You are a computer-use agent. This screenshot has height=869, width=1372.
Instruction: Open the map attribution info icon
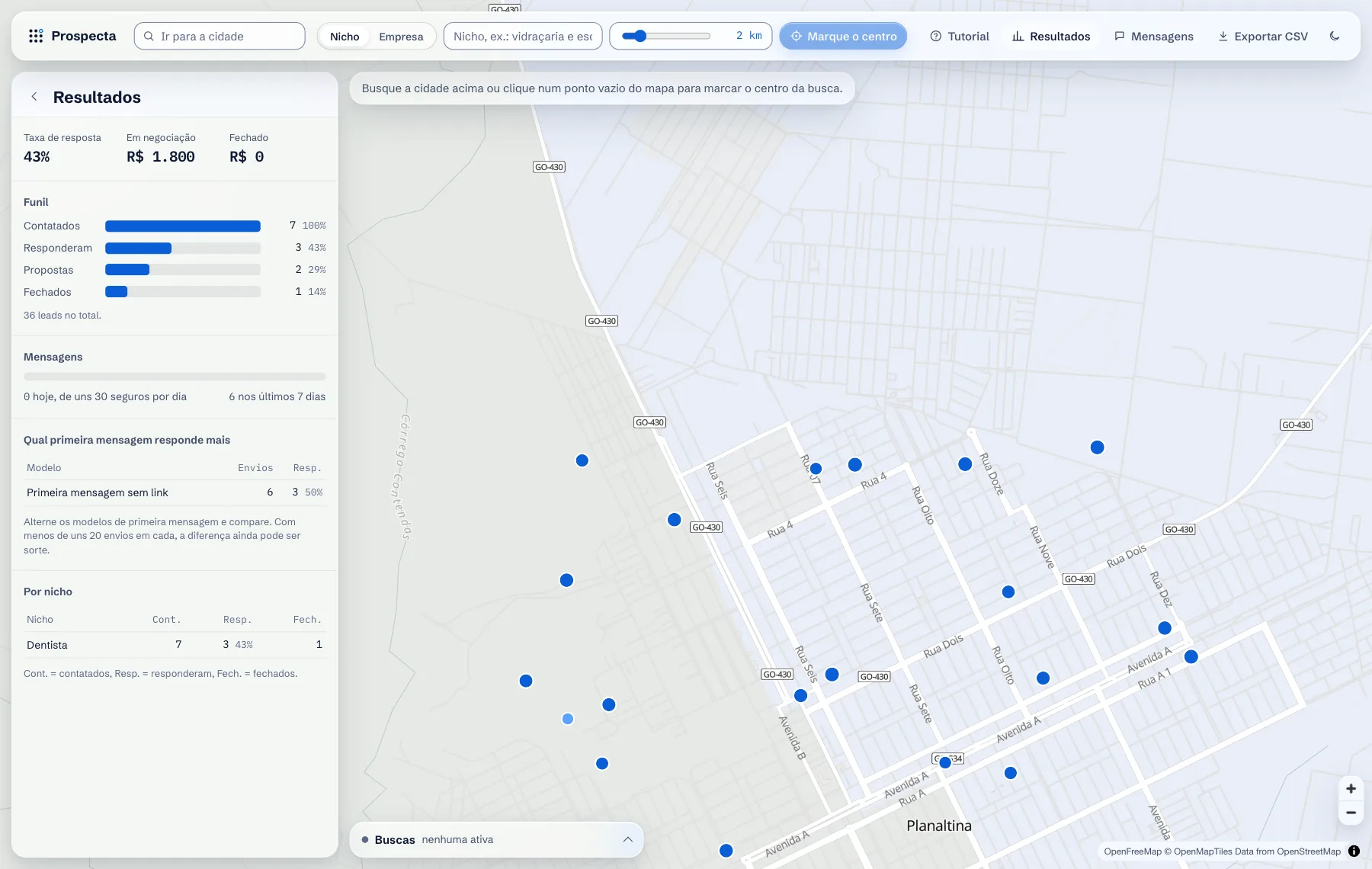[x=1354, y=851]
